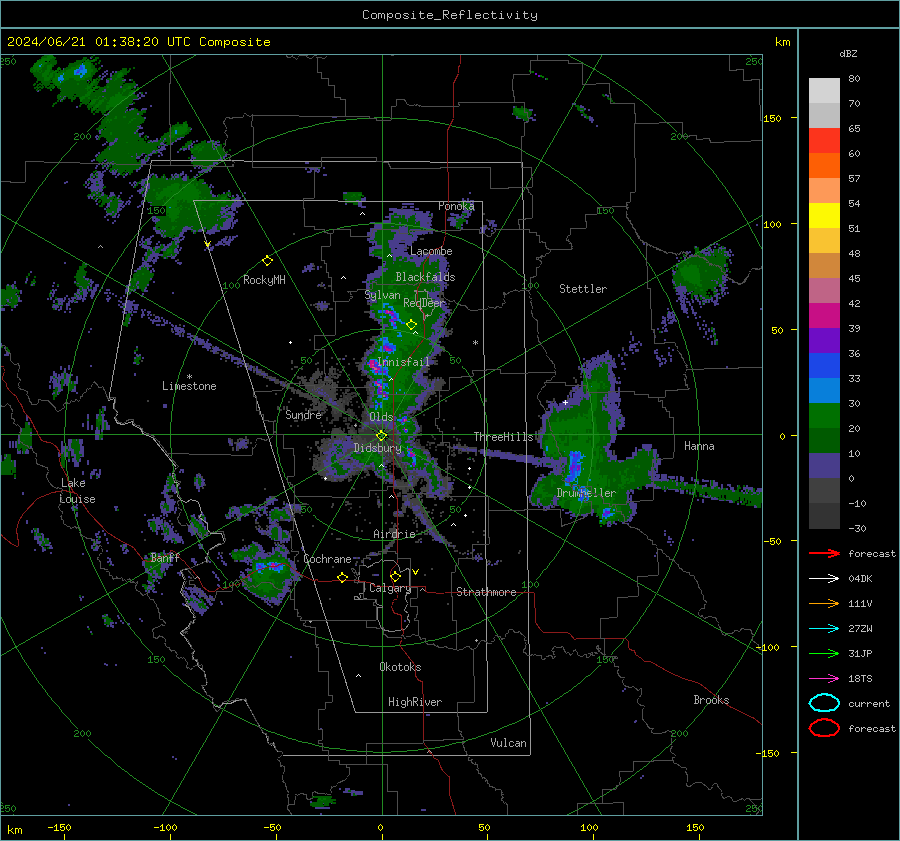Screen dimensions: 900x841
Task: Click the Ponoka town label
Action: point(456,206)
